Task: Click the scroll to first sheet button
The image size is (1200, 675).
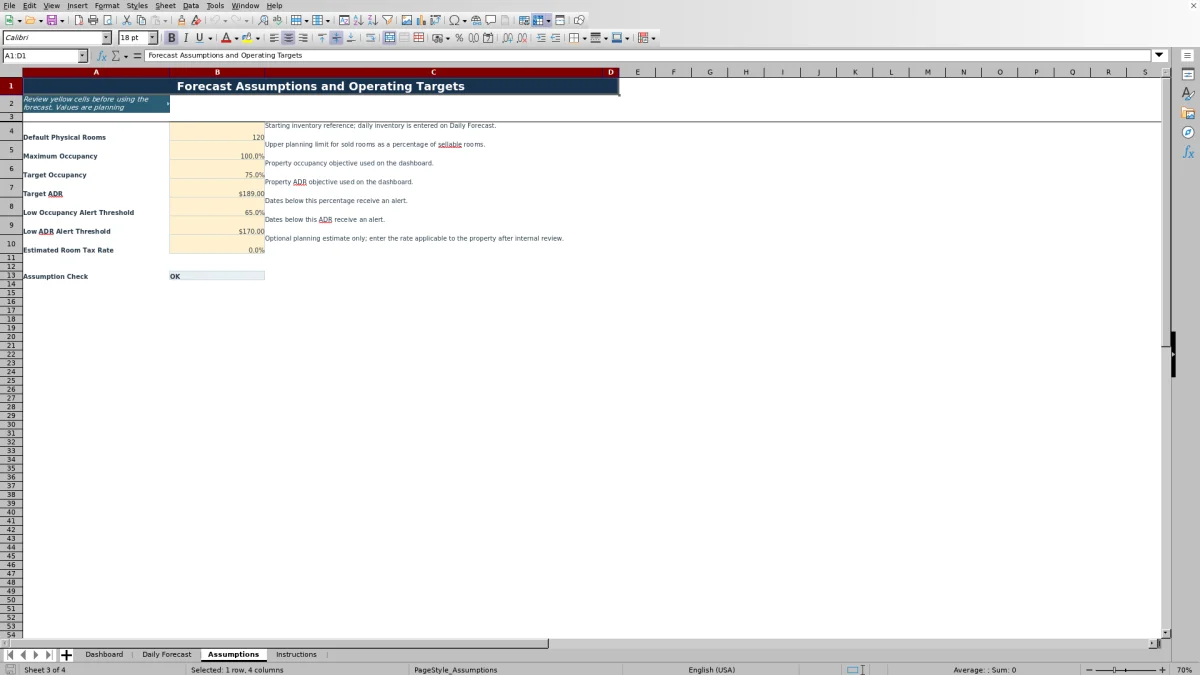Action: (10, 655)
